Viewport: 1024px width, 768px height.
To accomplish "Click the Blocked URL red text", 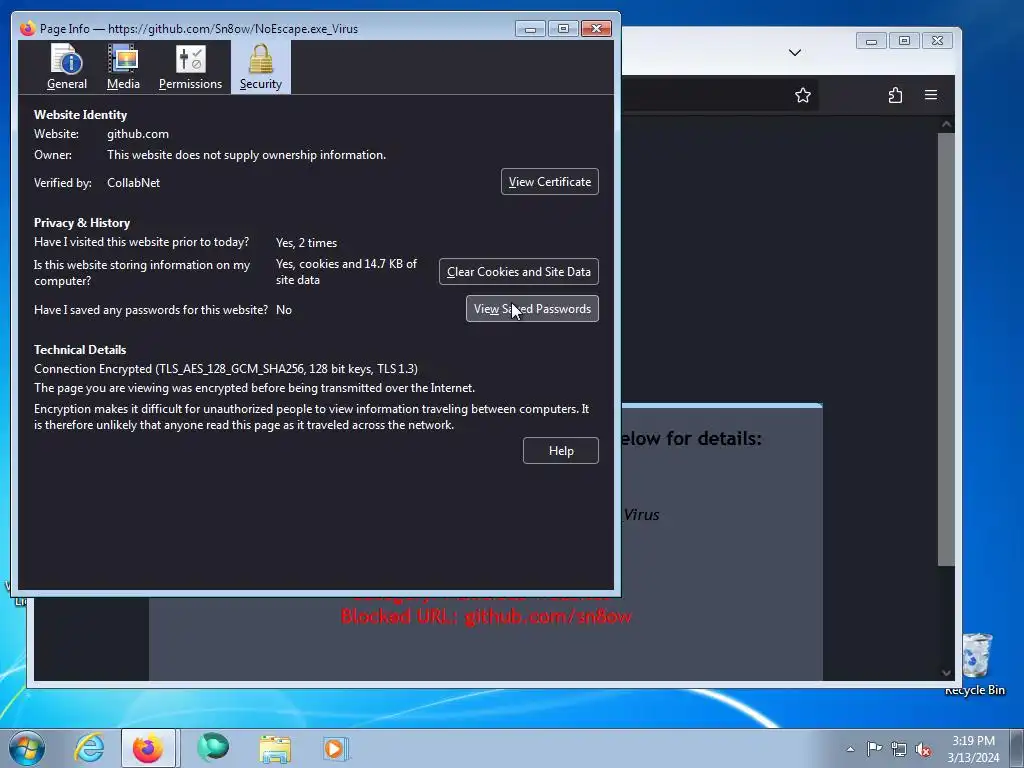I will point(487,616).
